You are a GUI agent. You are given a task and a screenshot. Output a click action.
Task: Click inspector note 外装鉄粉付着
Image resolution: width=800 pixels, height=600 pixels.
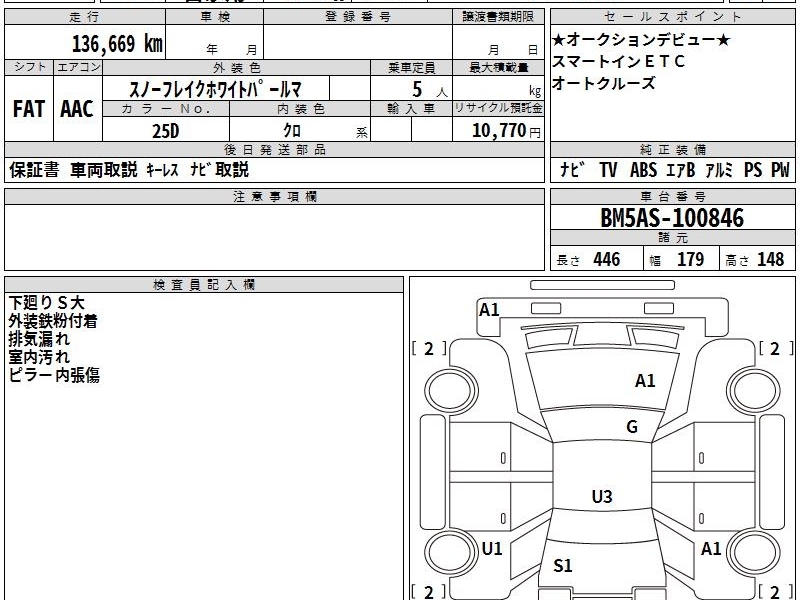53,321
